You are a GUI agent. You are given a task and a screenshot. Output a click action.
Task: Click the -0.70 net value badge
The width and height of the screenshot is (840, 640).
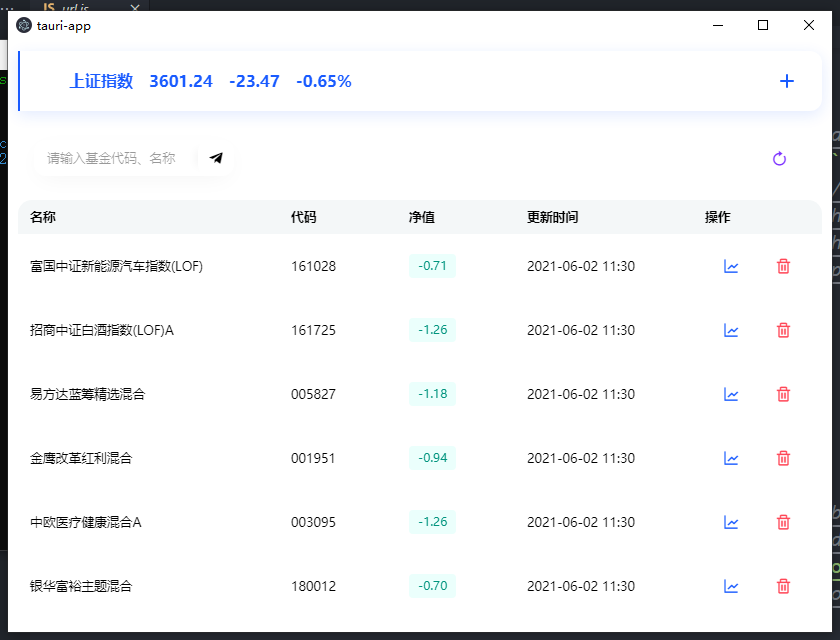coord(432,585)
